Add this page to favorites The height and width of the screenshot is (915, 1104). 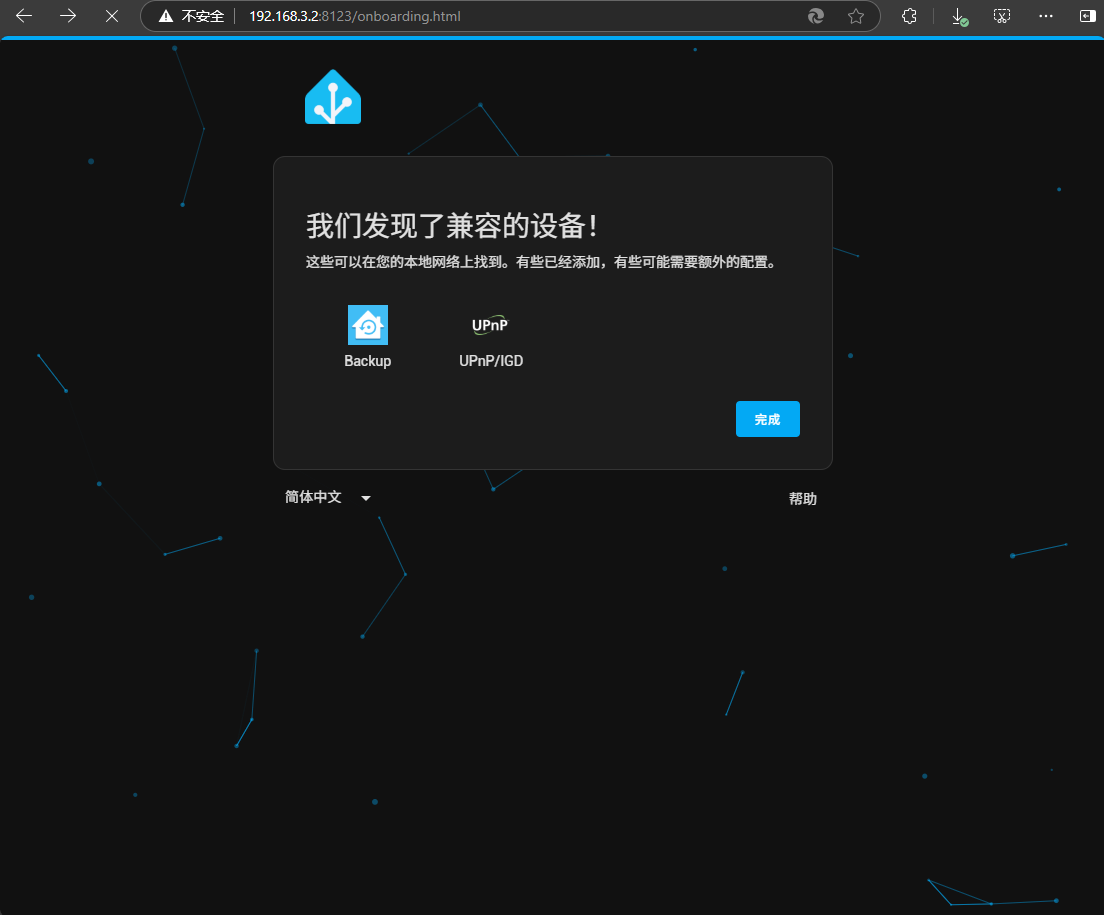(x=855, y=16)
